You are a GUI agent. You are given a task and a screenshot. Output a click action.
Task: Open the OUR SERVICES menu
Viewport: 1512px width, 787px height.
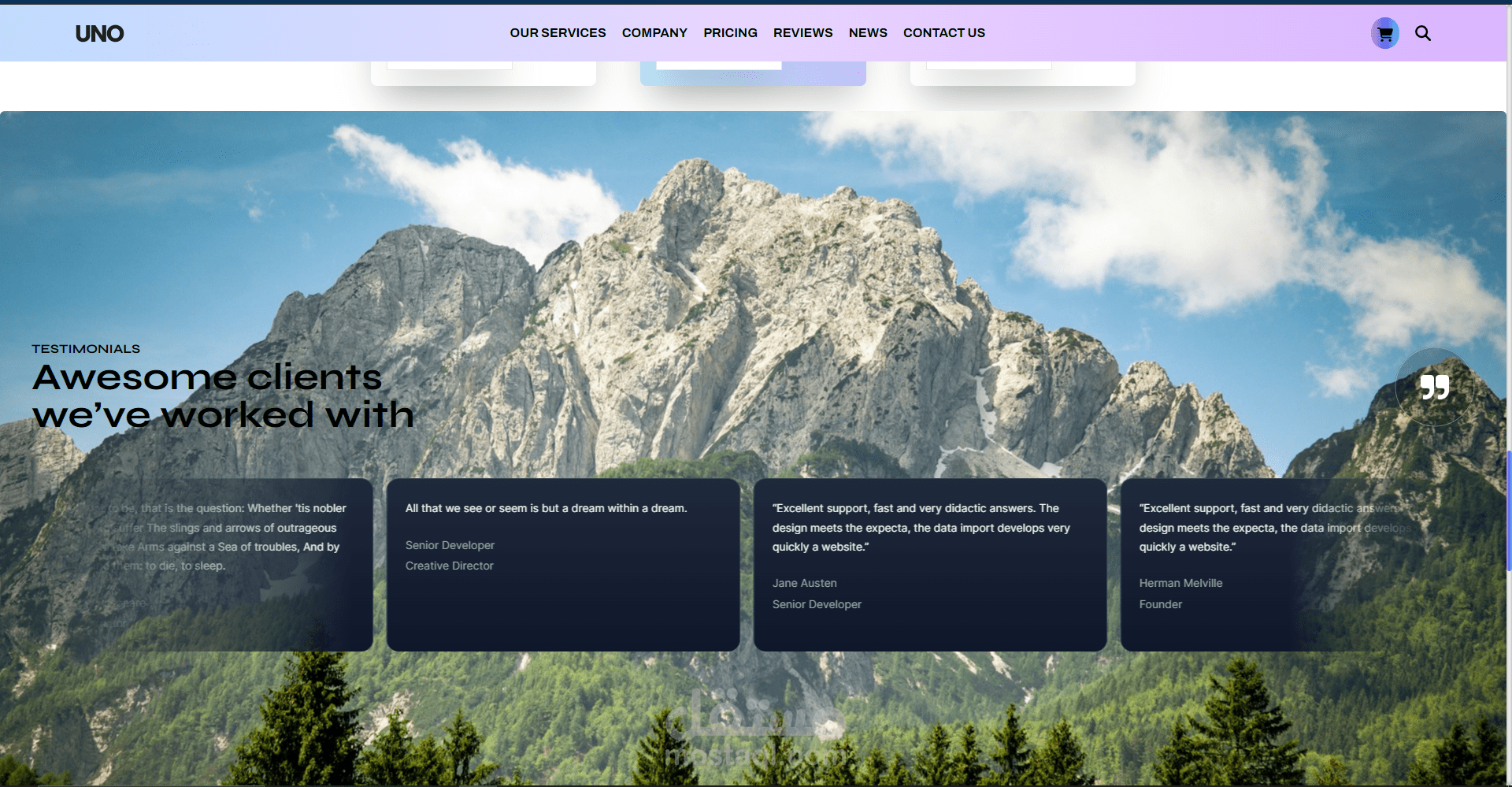[558, 32]
